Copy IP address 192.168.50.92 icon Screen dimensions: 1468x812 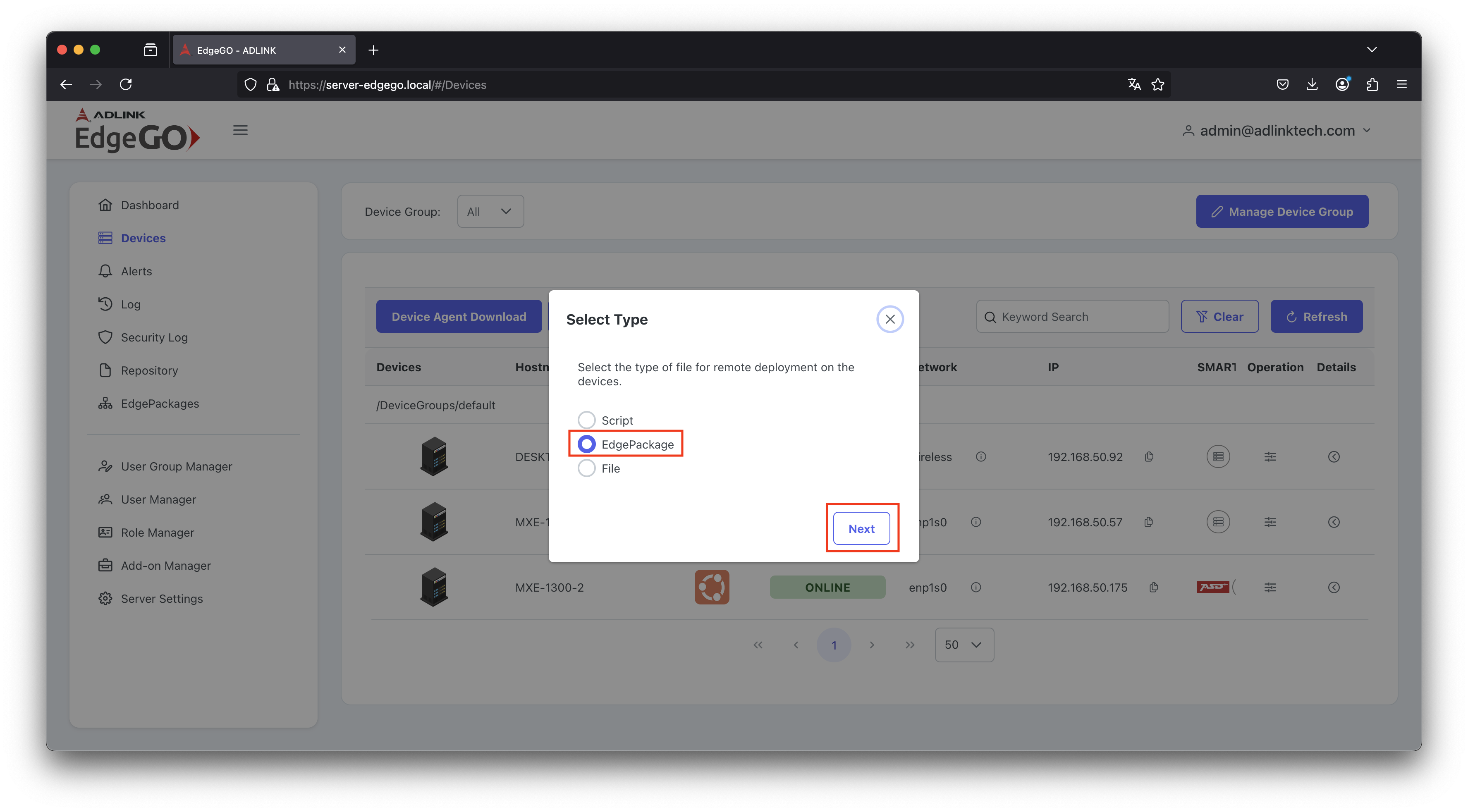1149,456
